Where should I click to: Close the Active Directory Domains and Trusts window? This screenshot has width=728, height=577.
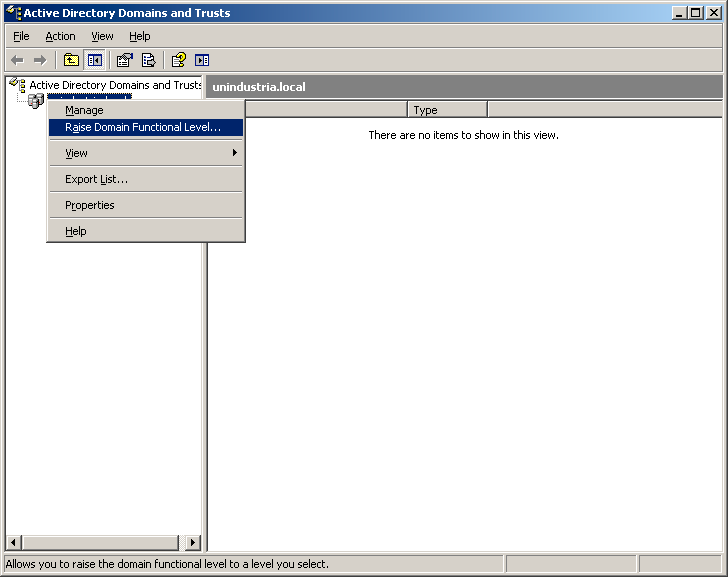[714, 13]
